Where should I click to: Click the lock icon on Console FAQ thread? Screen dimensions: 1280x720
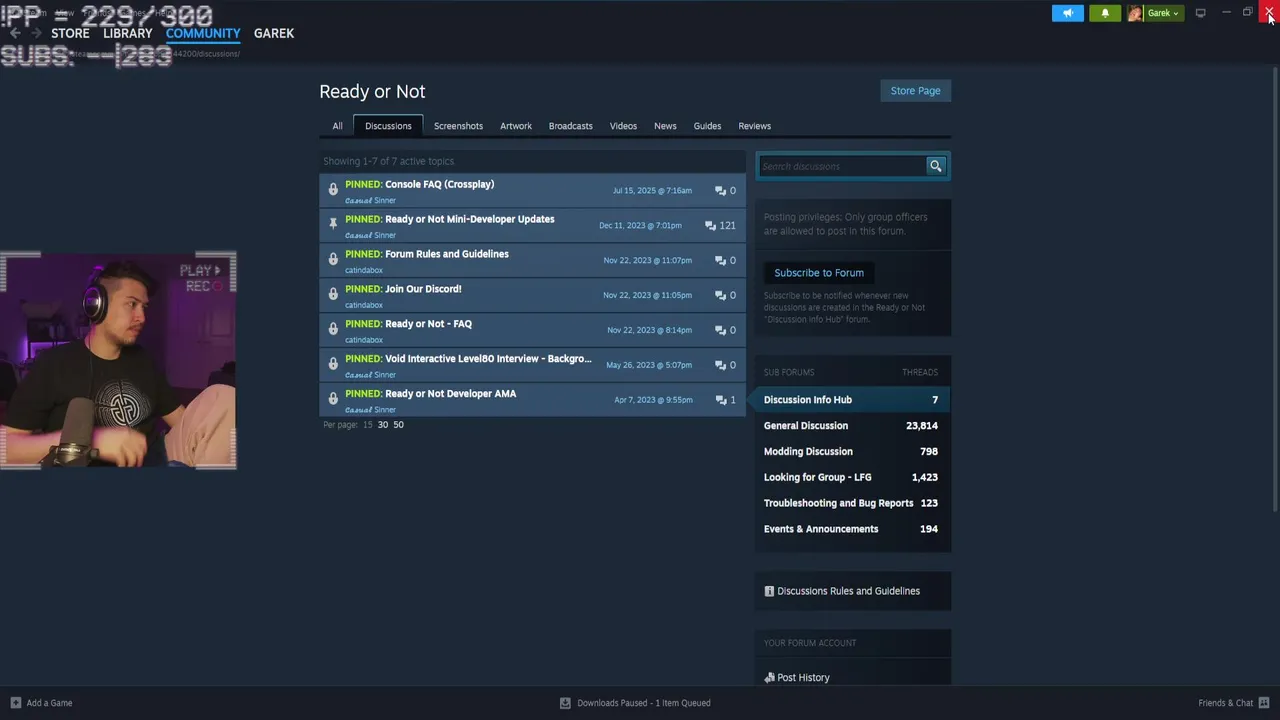click(x=333, y=190)
